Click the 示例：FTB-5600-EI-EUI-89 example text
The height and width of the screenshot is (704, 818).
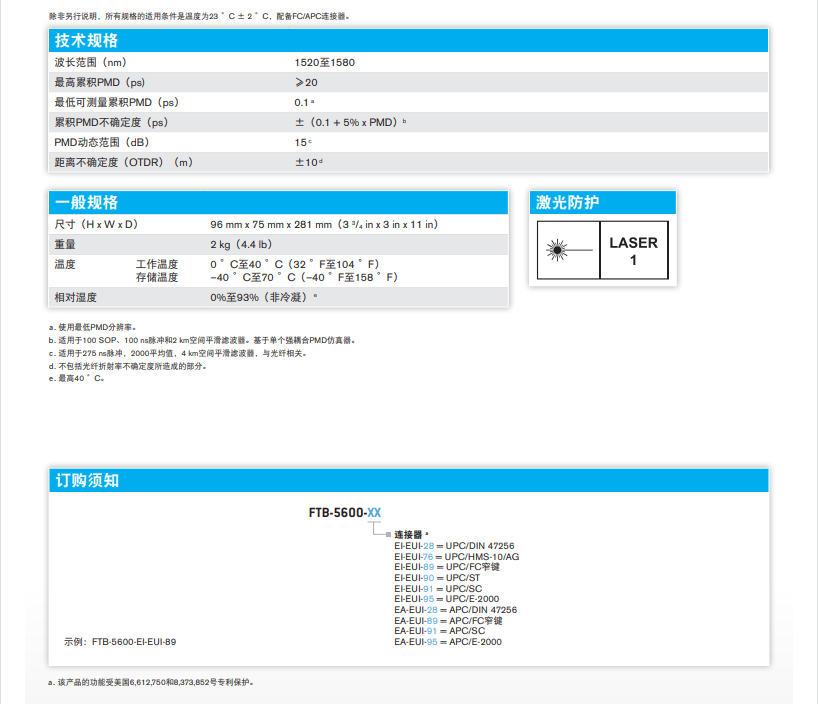coord(120,642)
